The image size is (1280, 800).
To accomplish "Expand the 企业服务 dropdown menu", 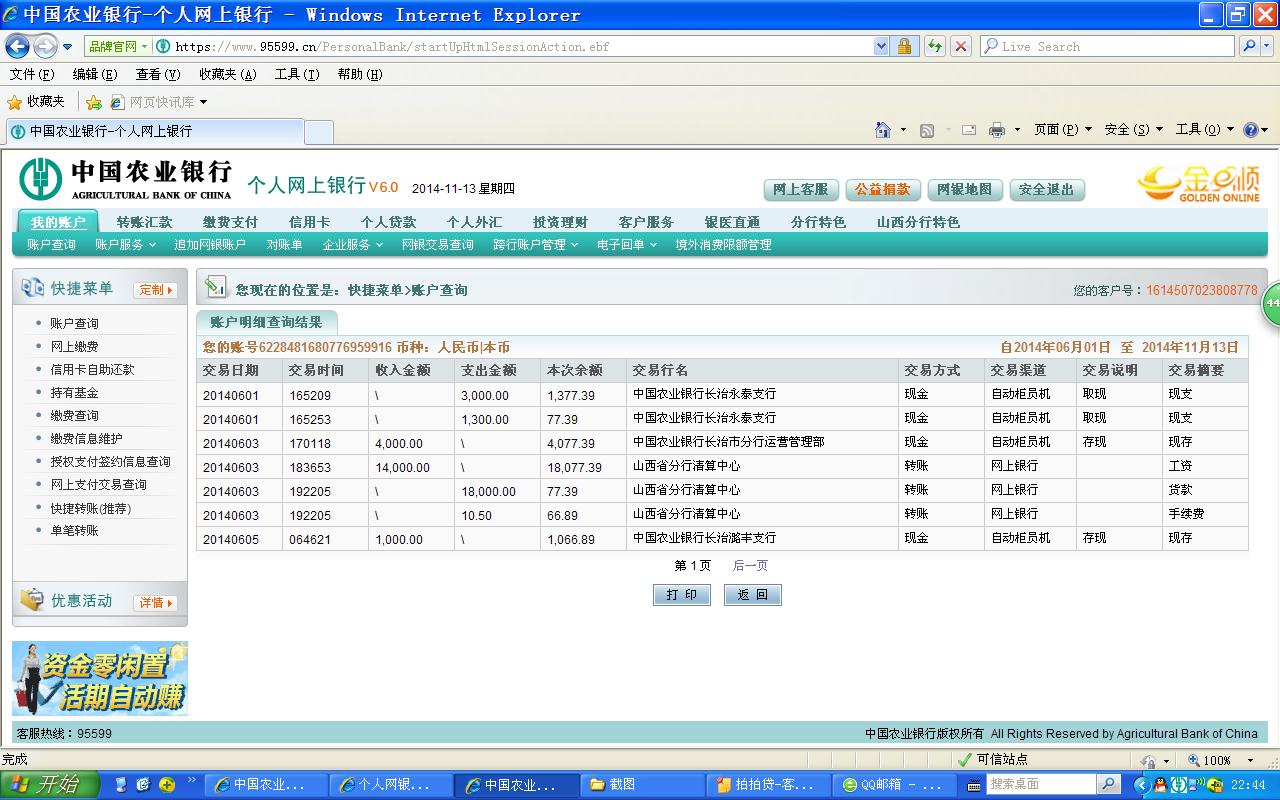I will coord(352,245).
